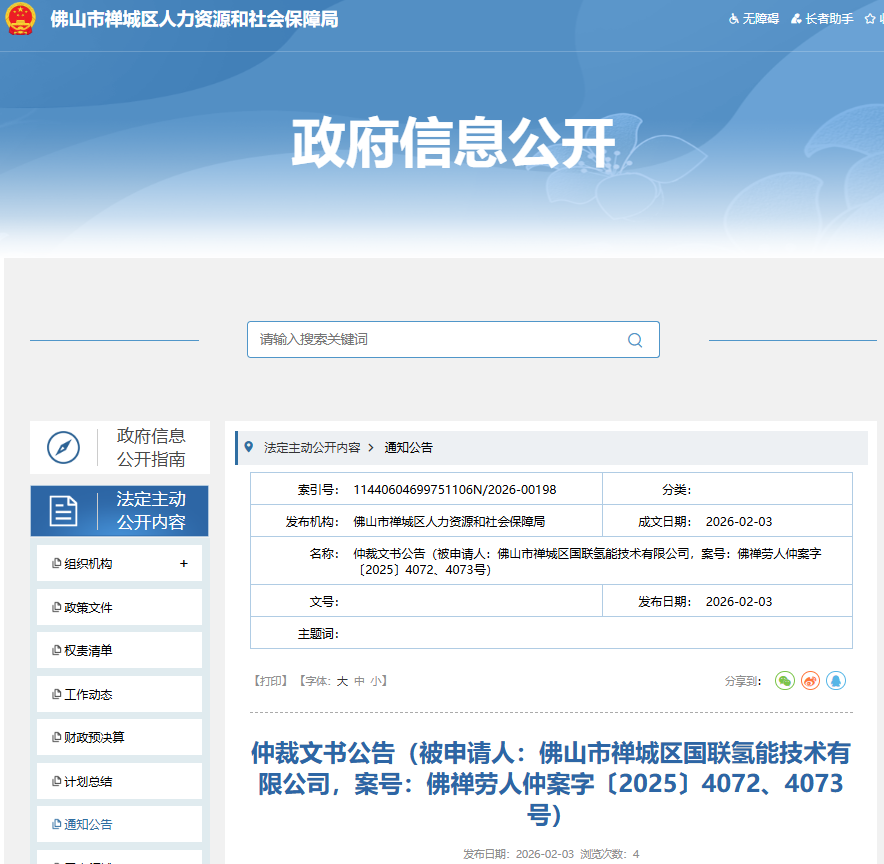Collapse the 组织机构 plus expander
This screenshot has width=884, height=864.
click(x=183, y=563)
